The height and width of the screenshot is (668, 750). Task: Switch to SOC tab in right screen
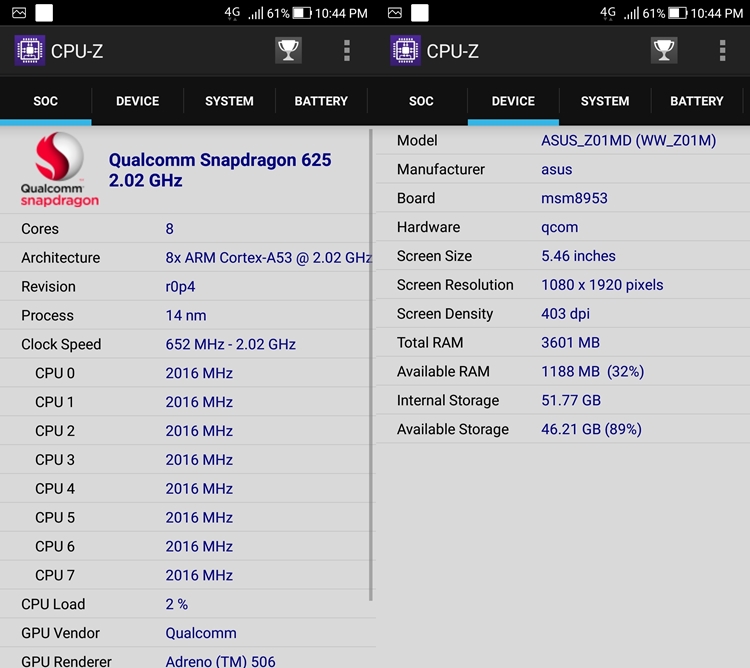point(421,101)
